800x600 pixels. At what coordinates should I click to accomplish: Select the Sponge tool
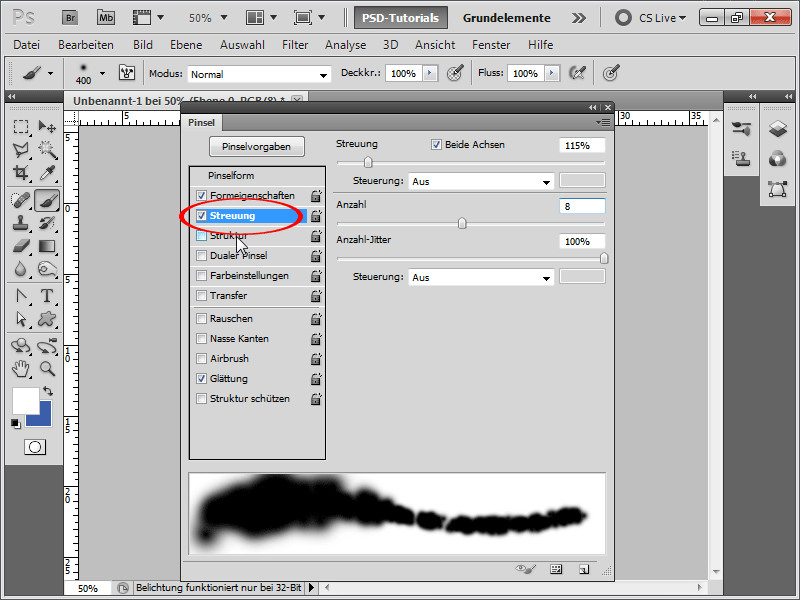coord(47,269)
